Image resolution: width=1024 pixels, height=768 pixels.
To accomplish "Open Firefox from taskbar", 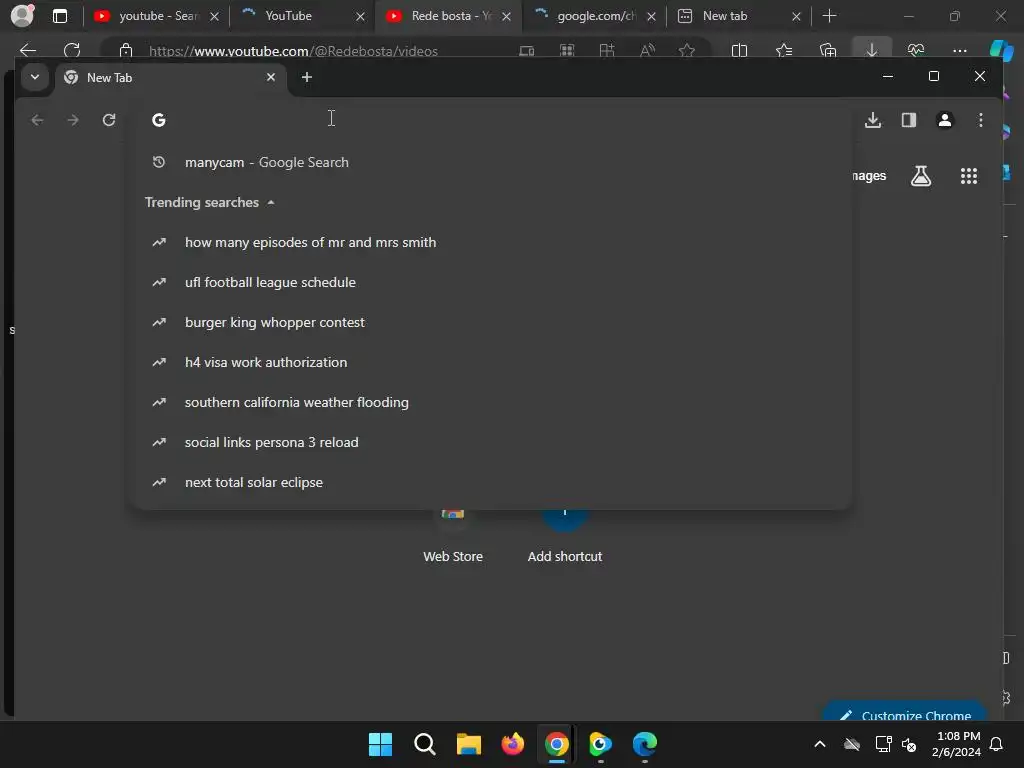I will (x=513, y=744).
